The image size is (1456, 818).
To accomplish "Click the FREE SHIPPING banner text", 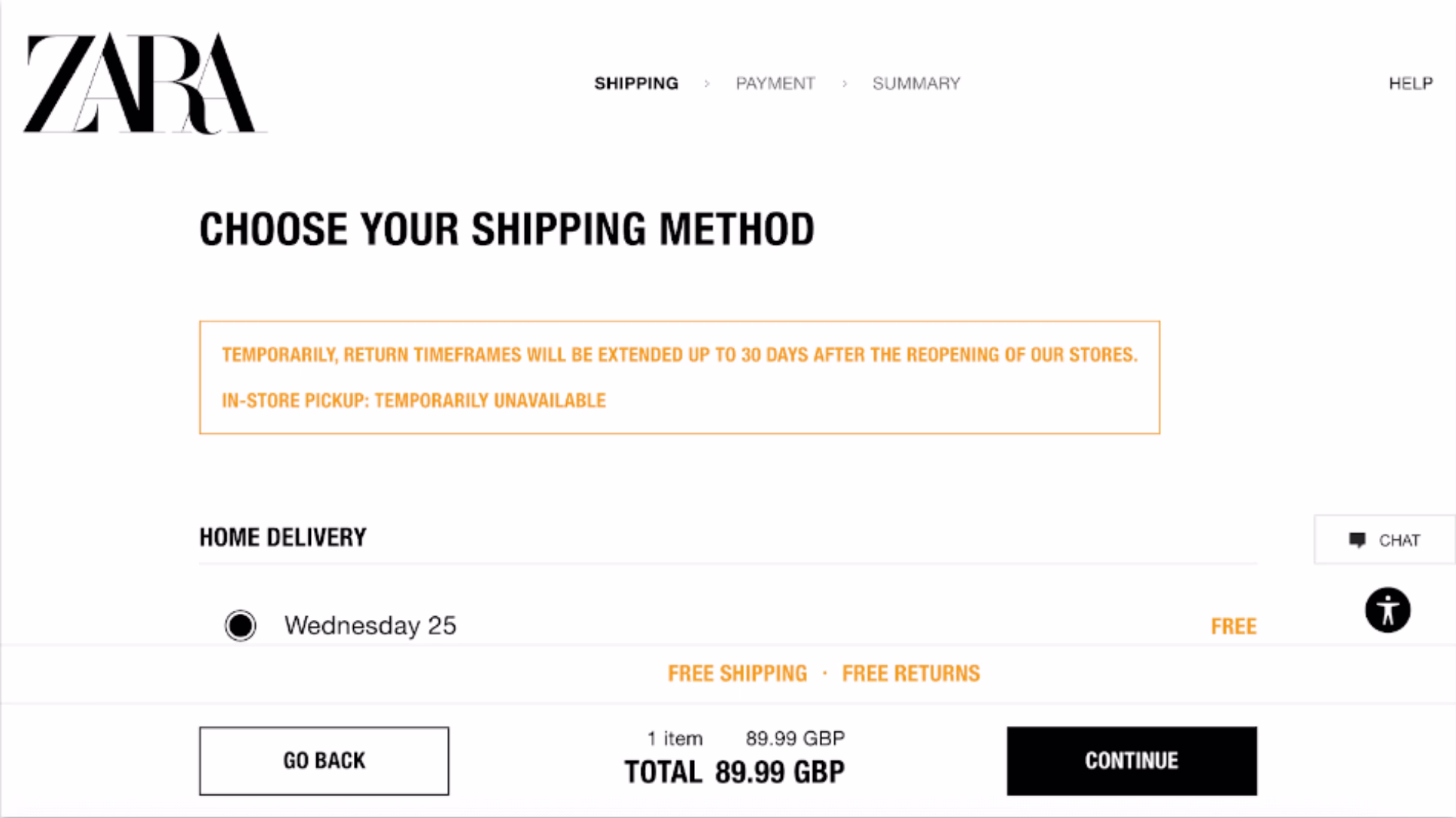I will (x=737, y=673).
